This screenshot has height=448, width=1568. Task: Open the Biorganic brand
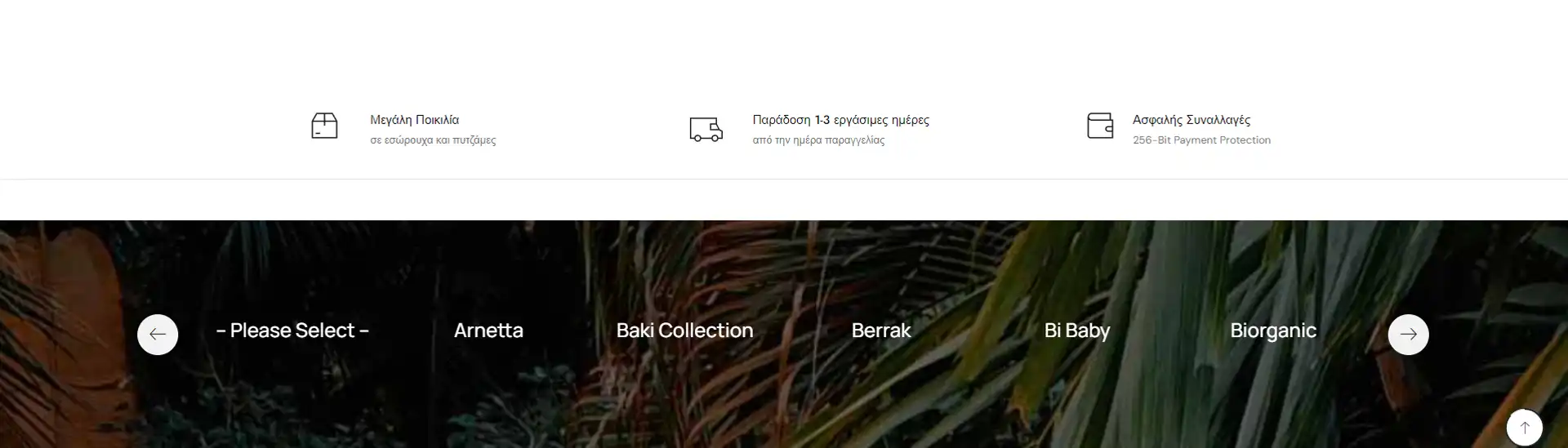(1273, 330)
